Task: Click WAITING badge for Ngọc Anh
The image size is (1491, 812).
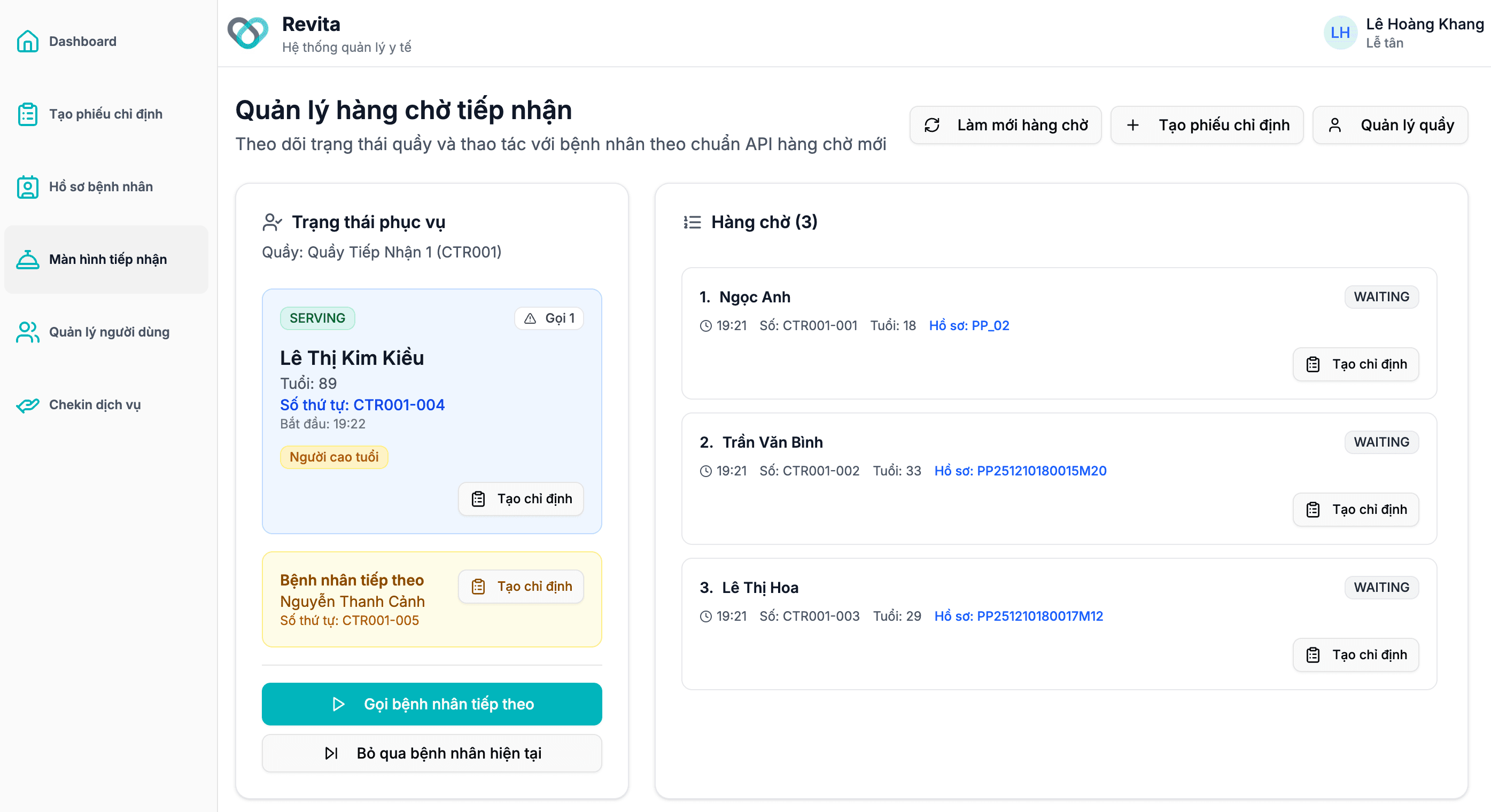Action: pyautogui.click(x=1381, y=297)
